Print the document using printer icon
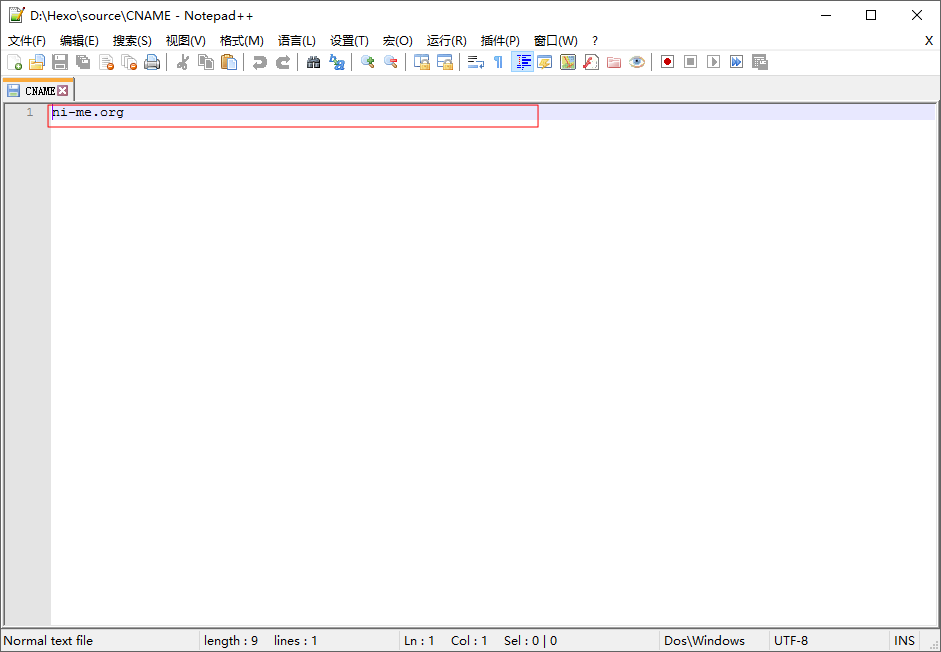This screenshot has width=941, height=652. [x=152, y=62]
